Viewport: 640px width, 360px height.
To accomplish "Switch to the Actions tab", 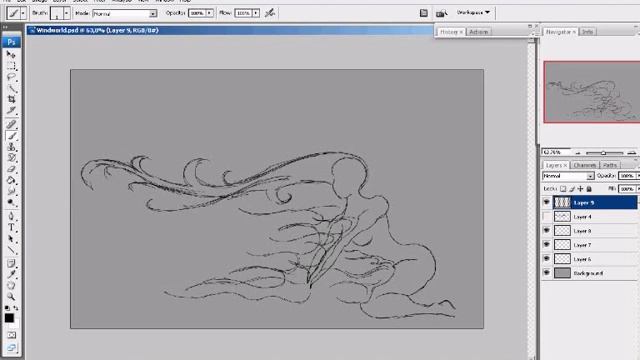I will pos(478,32).
